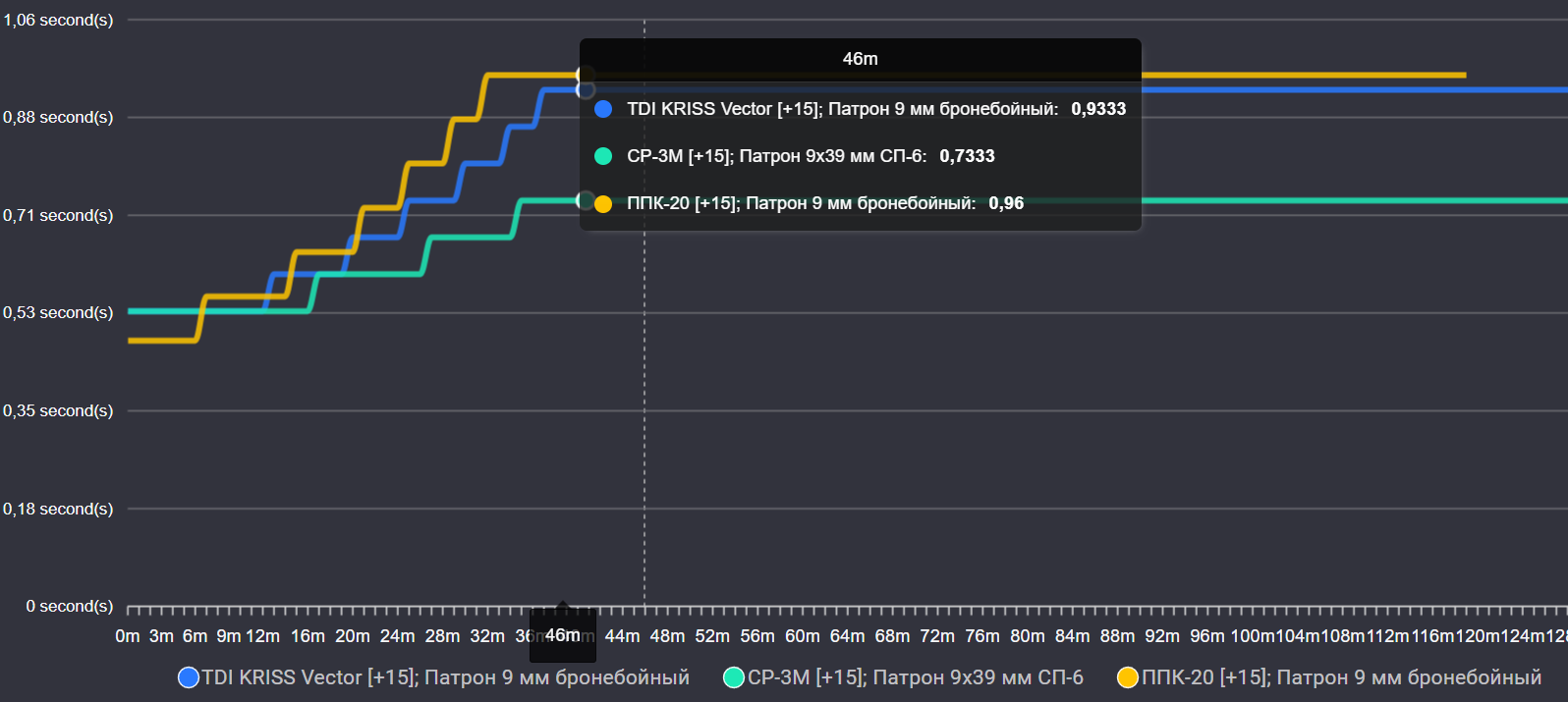The height and width of the screenshot is (702, 1568).
Task: Click the y-axis label 0,35 second(s)
Action: (x=58, y=410)
